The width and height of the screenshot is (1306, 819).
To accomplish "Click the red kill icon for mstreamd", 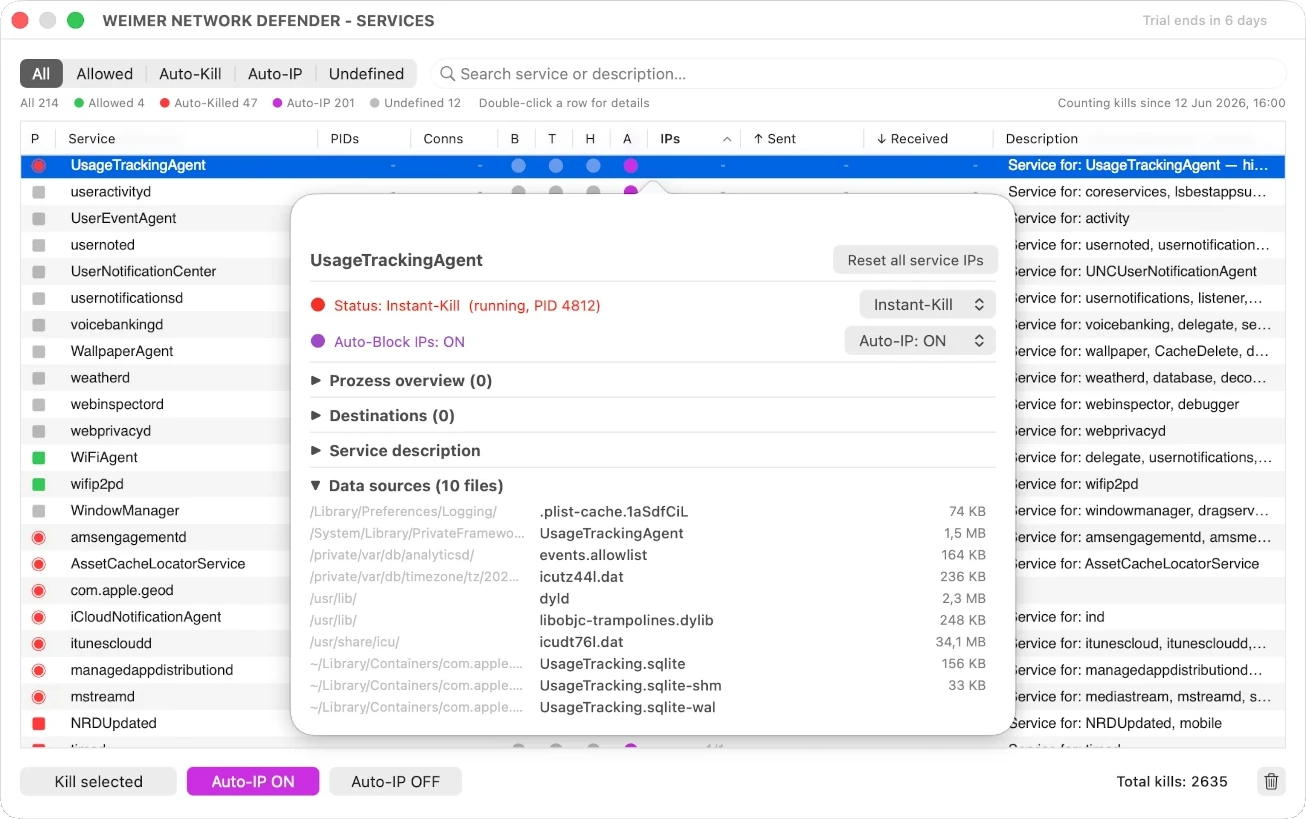I will (x=39, y=697).
